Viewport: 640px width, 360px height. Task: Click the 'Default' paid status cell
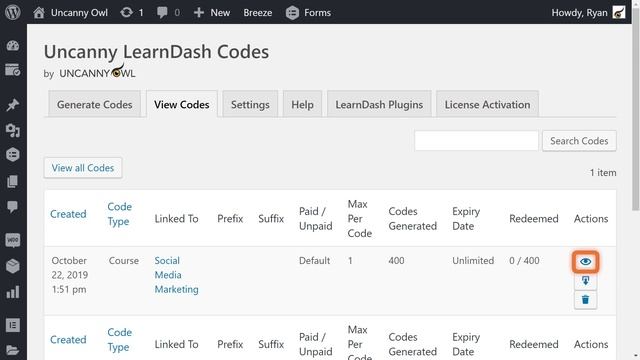[x=314, y=260]
